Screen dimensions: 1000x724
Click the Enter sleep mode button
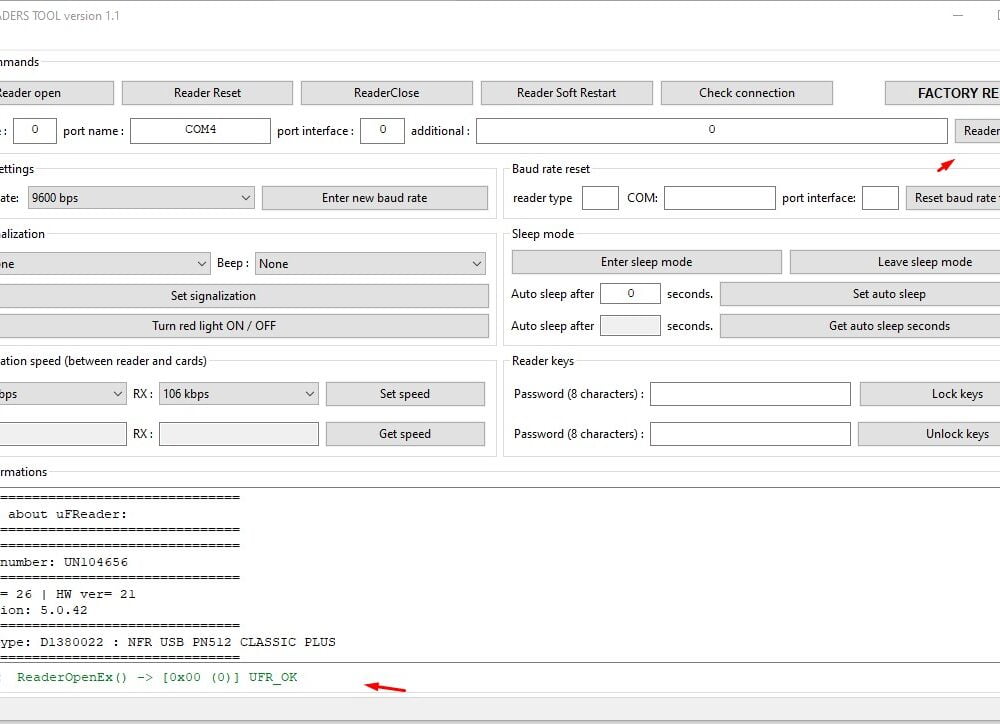pos(646,262)
